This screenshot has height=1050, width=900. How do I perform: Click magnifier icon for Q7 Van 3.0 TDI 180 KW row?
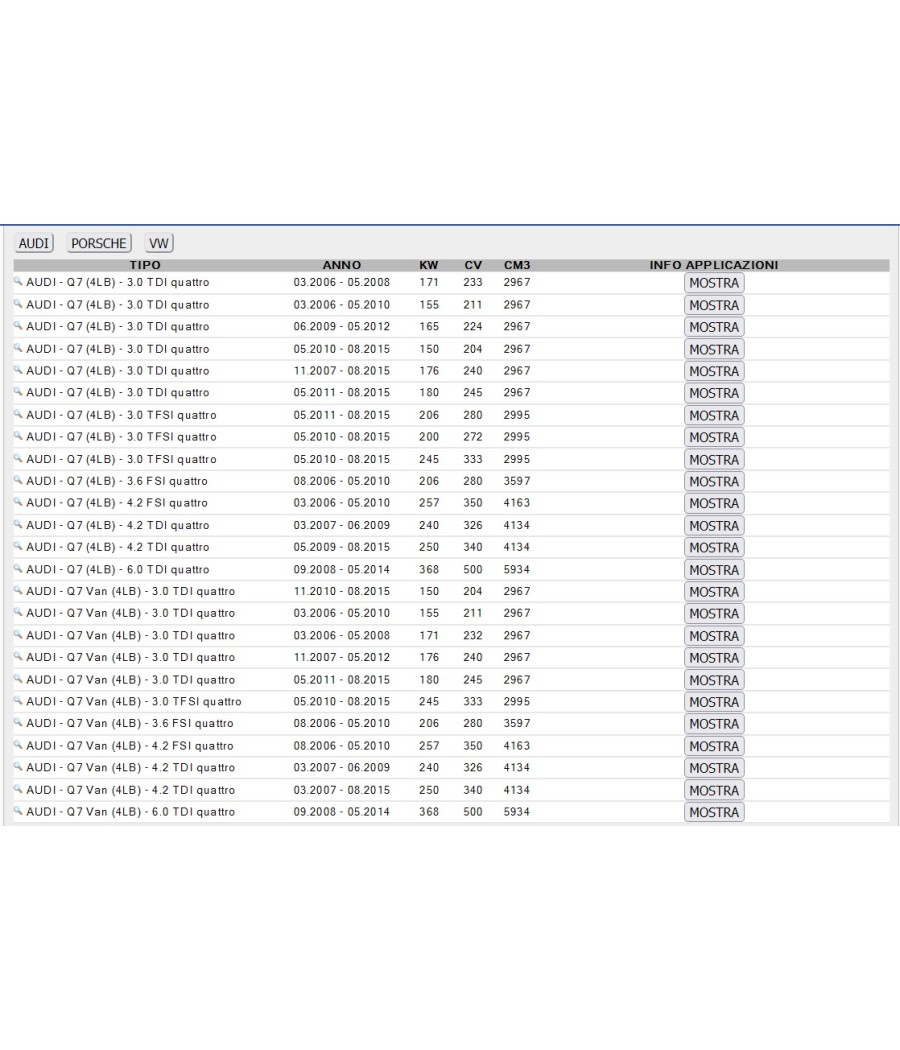(x=18, y=679)
